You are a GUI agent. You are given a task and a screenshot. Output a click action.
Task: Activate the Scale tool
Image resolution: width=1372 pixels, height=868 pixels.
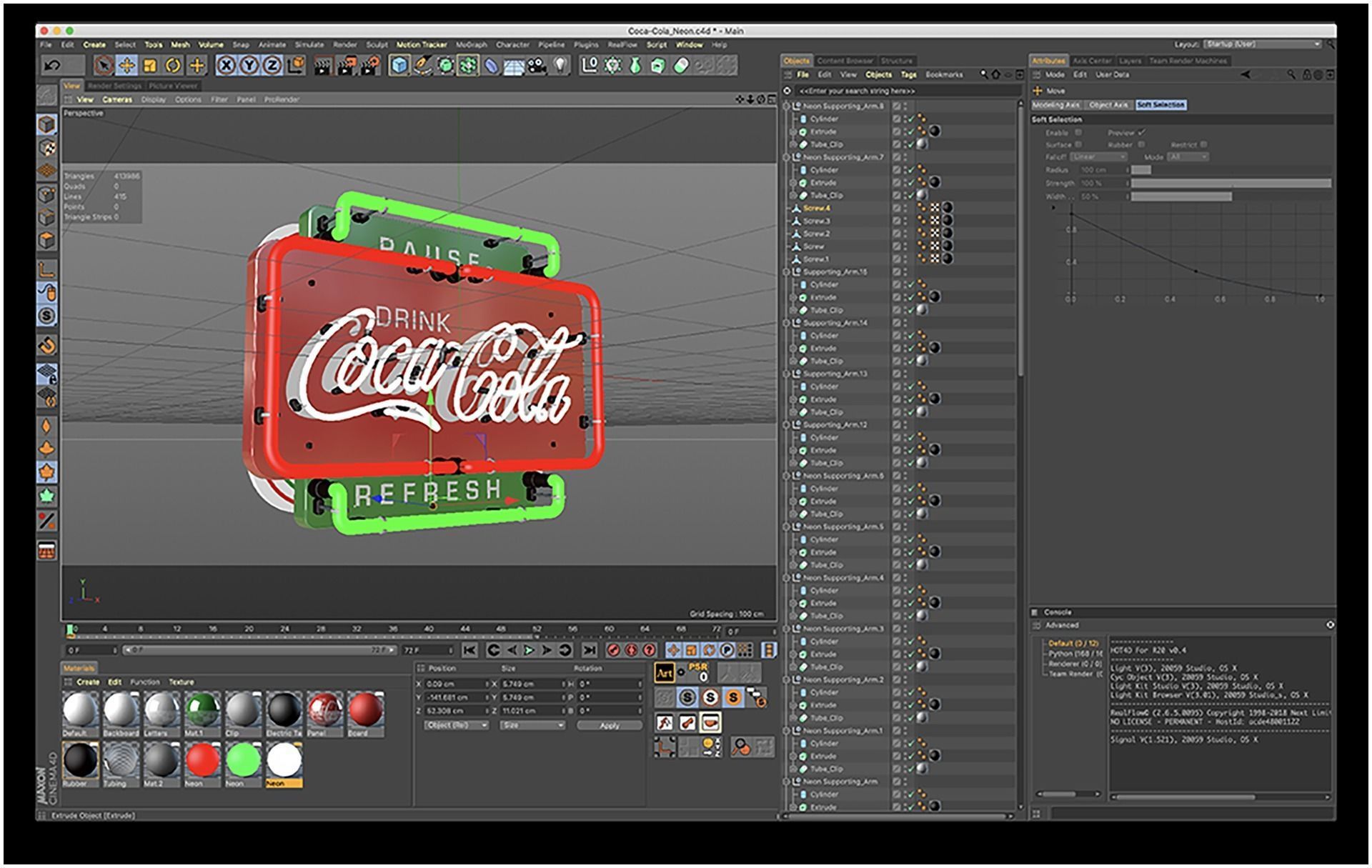coord(150,66)
